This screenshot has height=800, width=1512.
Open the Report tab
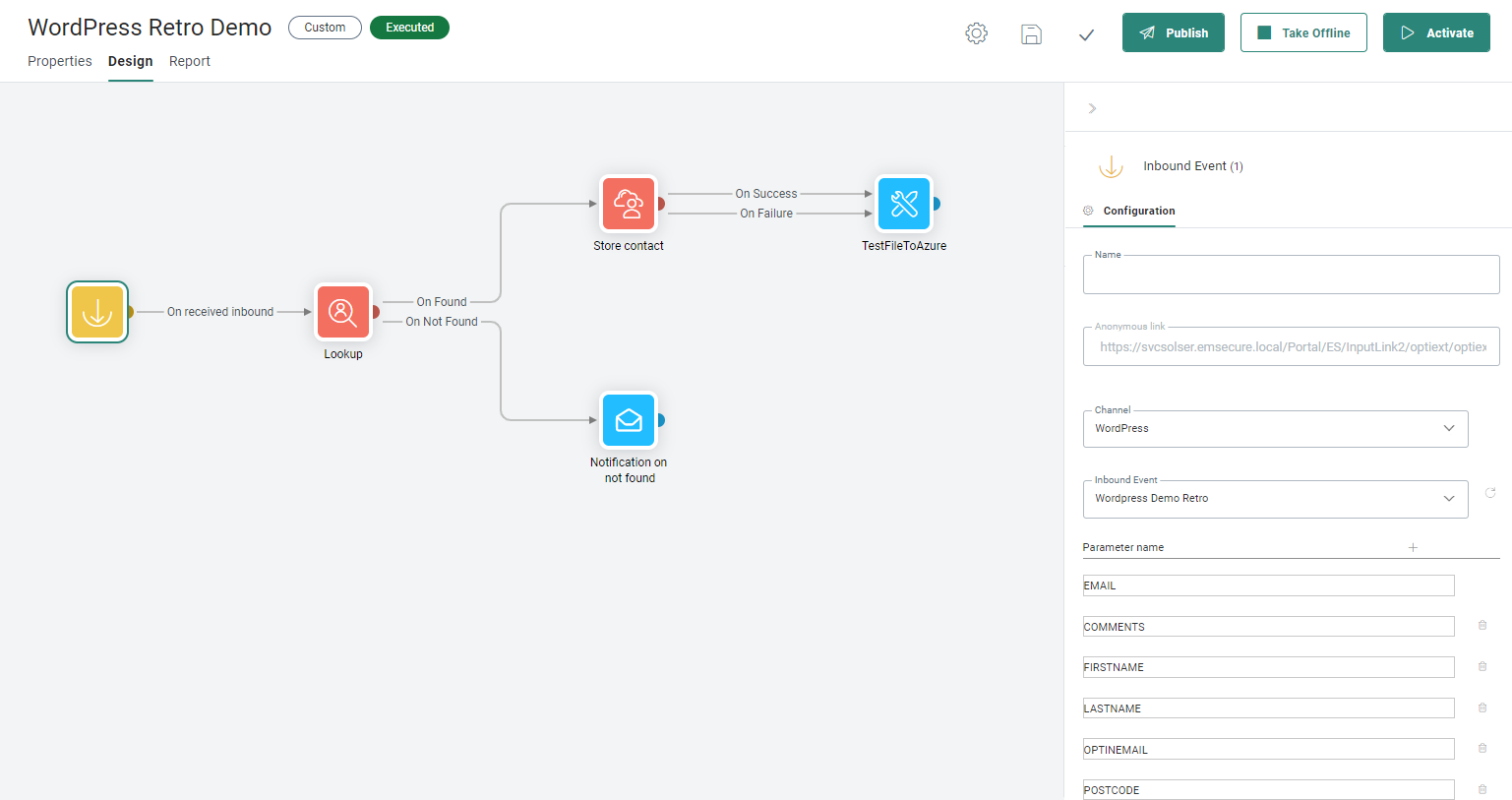click(190, 61)
